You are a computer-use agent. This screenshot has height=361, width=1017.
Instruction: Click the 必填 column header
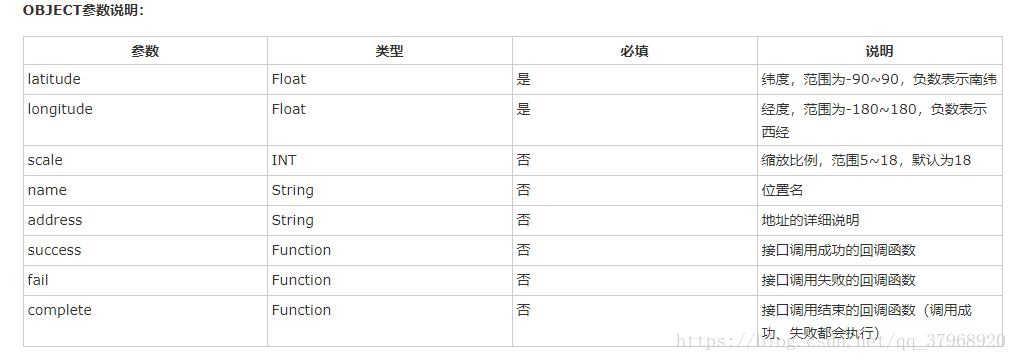(x=635, y=51)
